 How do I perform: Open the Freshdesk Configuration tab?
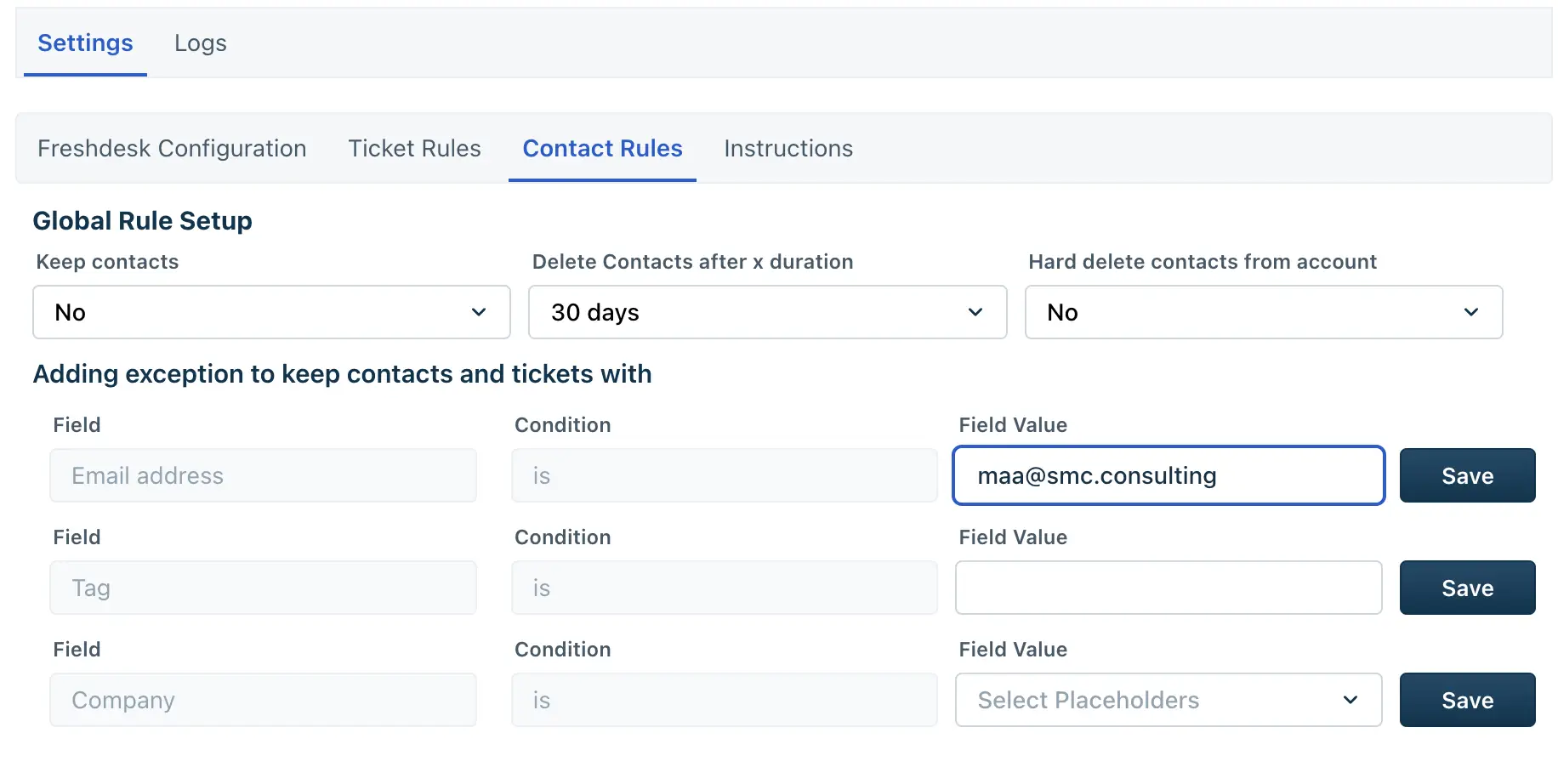[172, 149]
